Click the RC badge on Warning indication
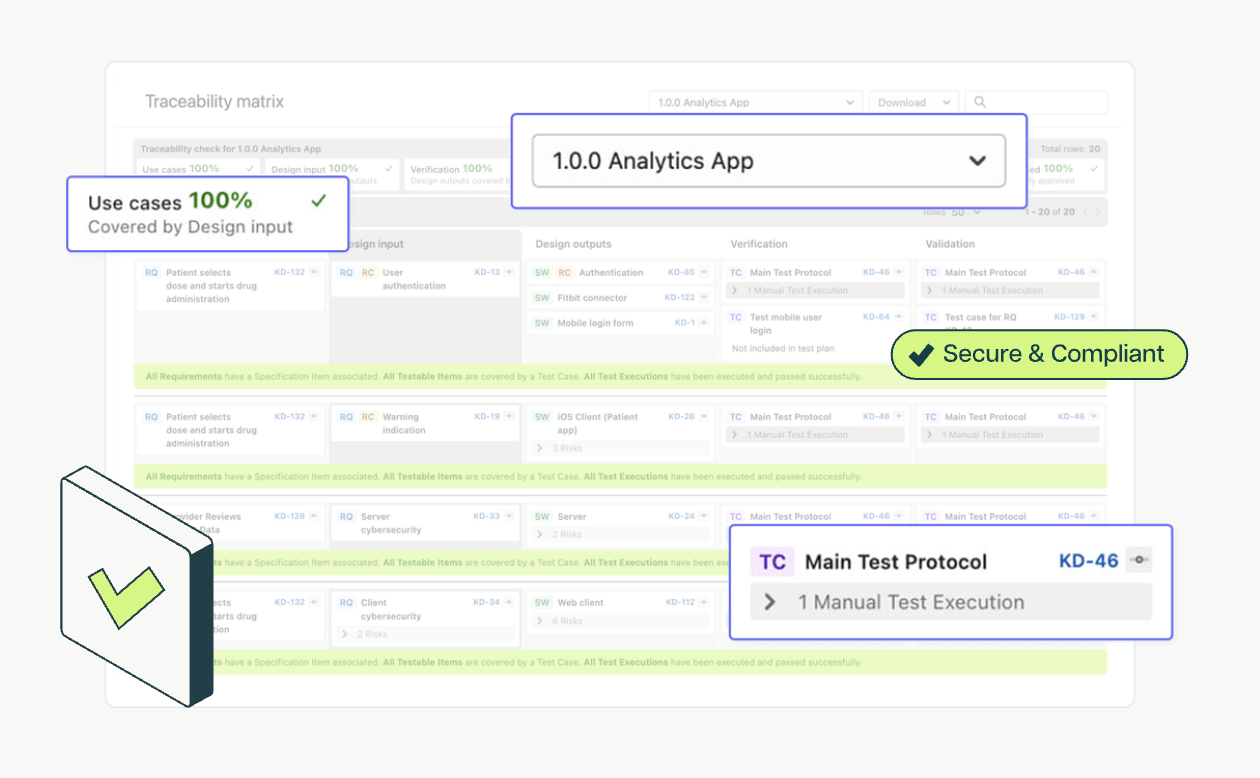Screen dimensions: 1260x778 368,417
